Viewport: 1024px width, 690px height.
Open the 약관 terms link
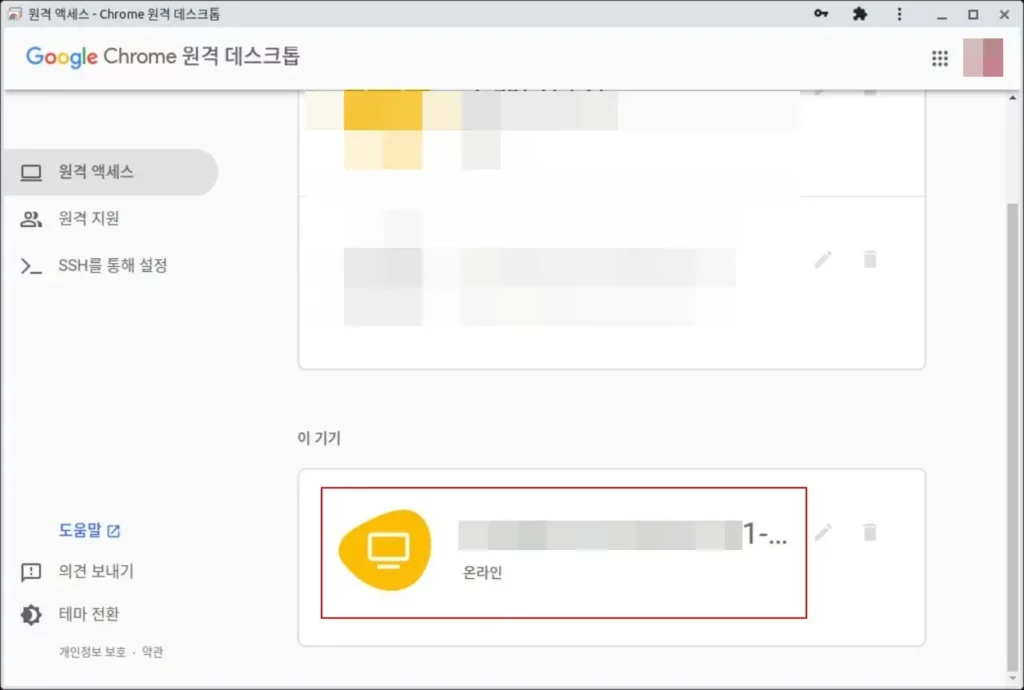pyautogui.click(x=152, y=652)
